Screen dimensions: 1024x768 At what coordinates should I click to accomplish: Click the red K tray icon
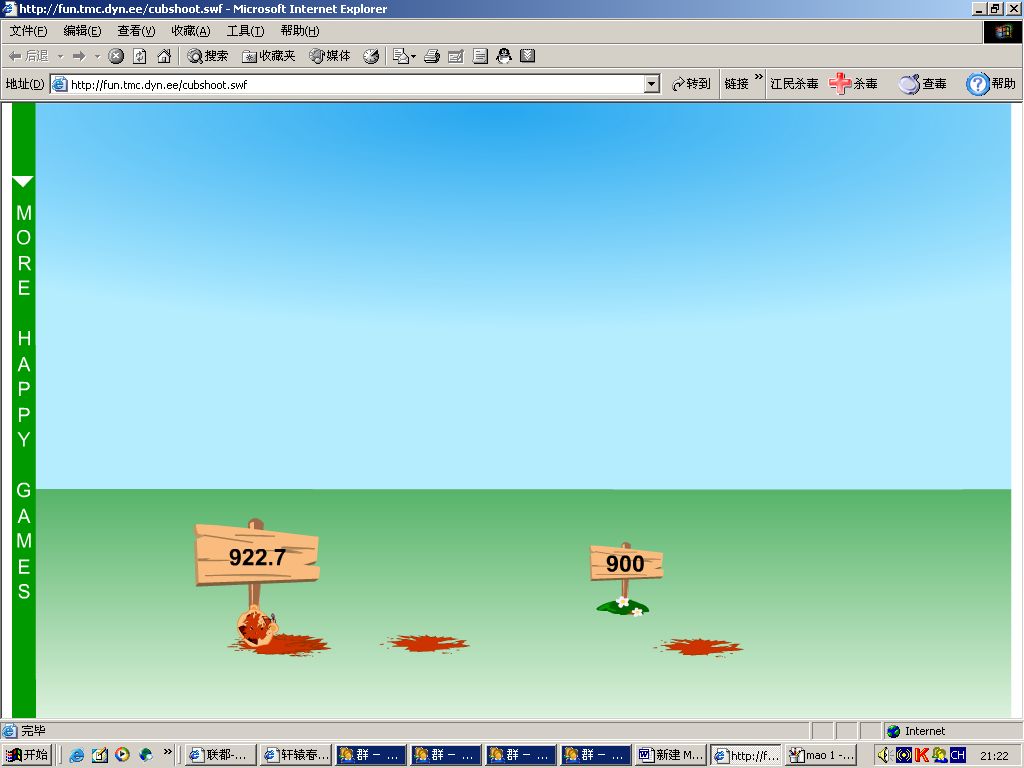point(921,755)
